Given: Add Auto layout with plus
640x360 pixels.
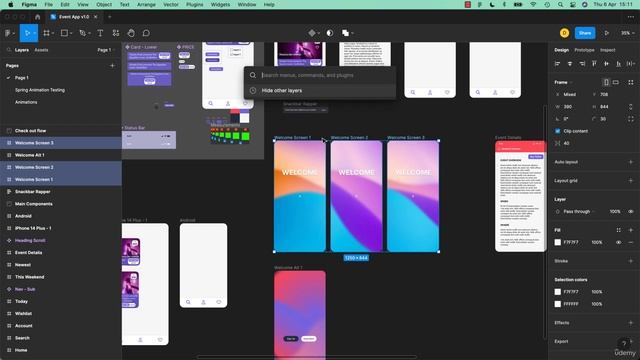Looking at the screenshot, I should 631,162.
